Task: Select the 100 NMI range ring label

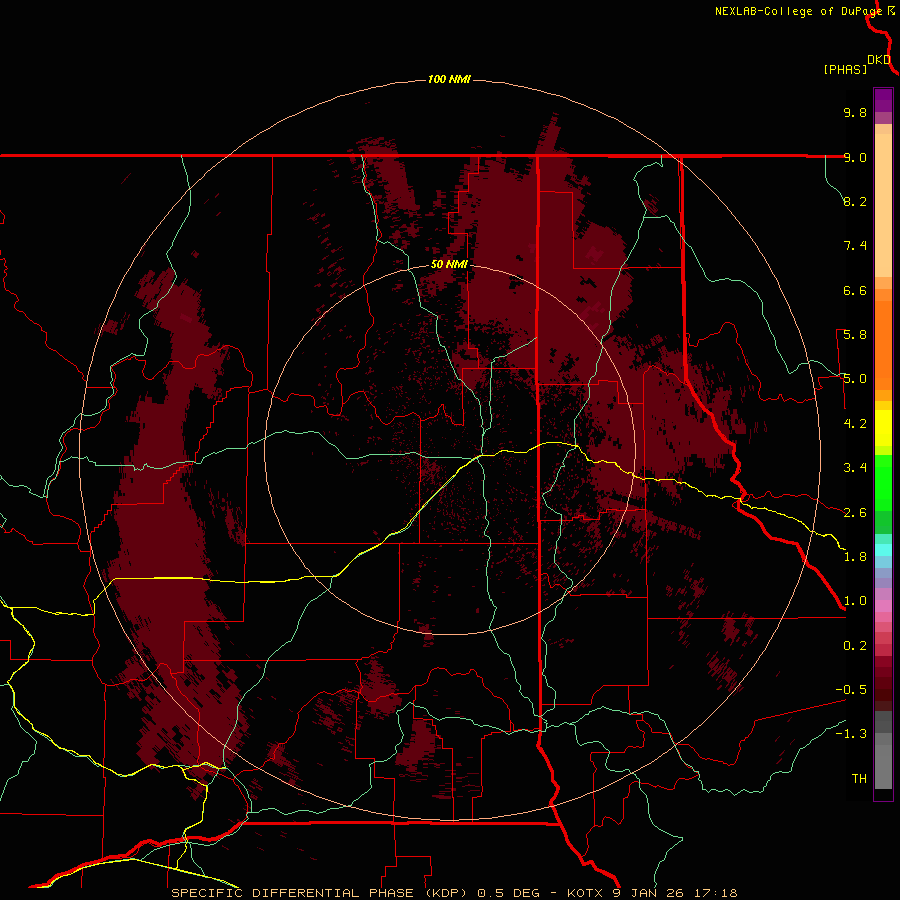Action: coord(449,79)
